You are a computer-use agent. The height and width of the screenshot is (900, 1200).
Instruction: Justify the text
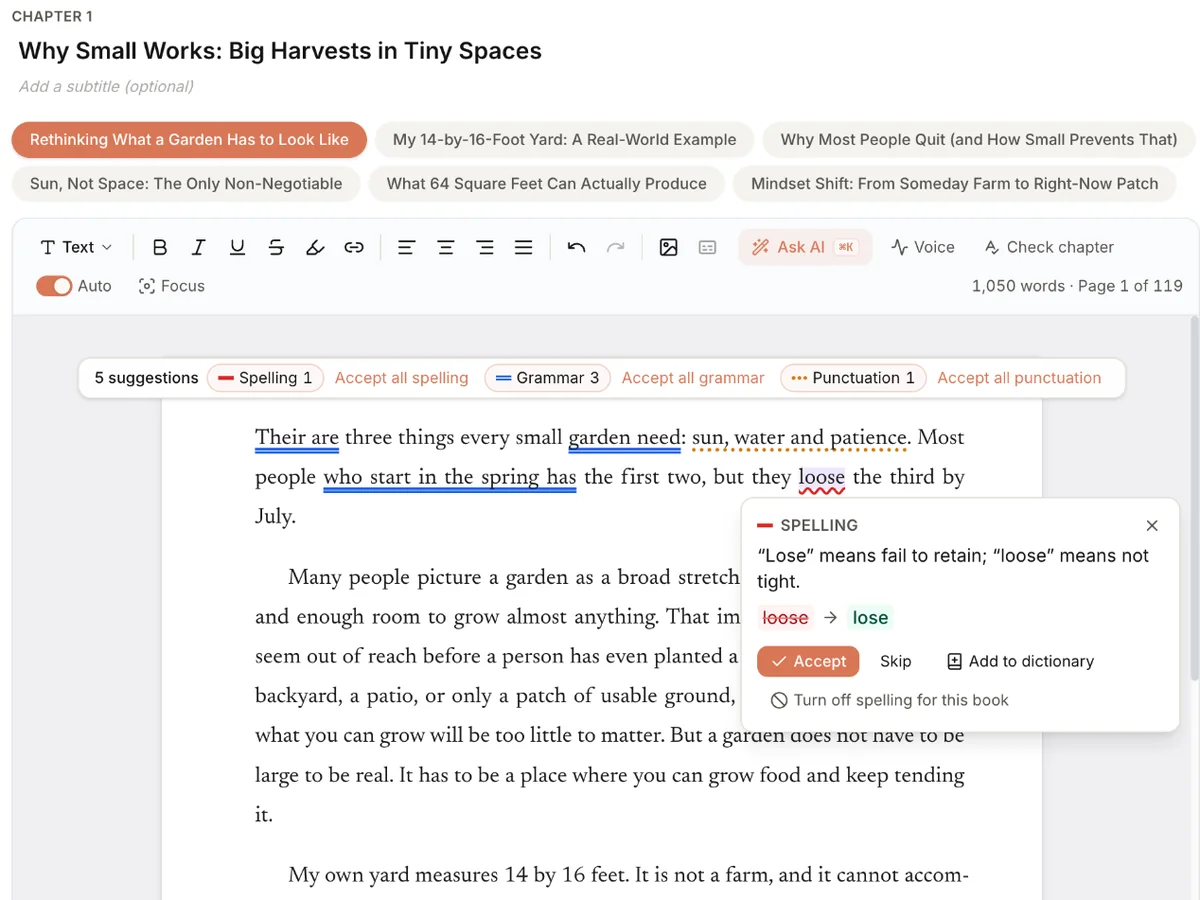click(524, 247)
